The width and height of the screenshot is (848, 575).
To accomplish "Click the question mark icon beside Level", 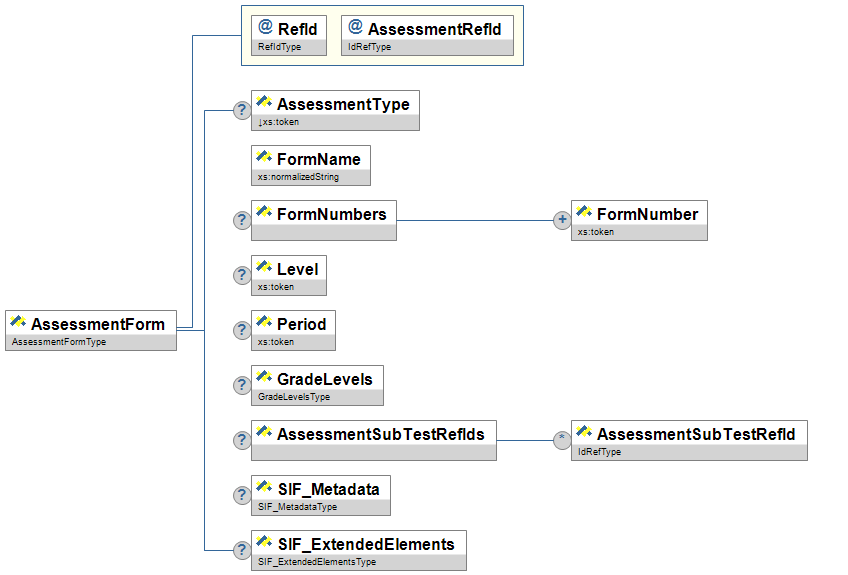I will (241, 276).
